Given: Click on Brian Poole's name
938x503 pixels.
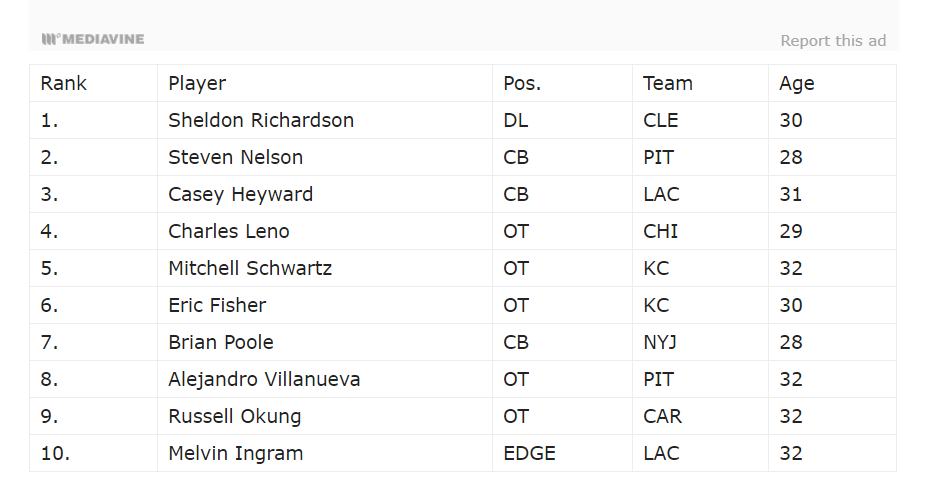Looking at the screenshot, I should (221, 342).
